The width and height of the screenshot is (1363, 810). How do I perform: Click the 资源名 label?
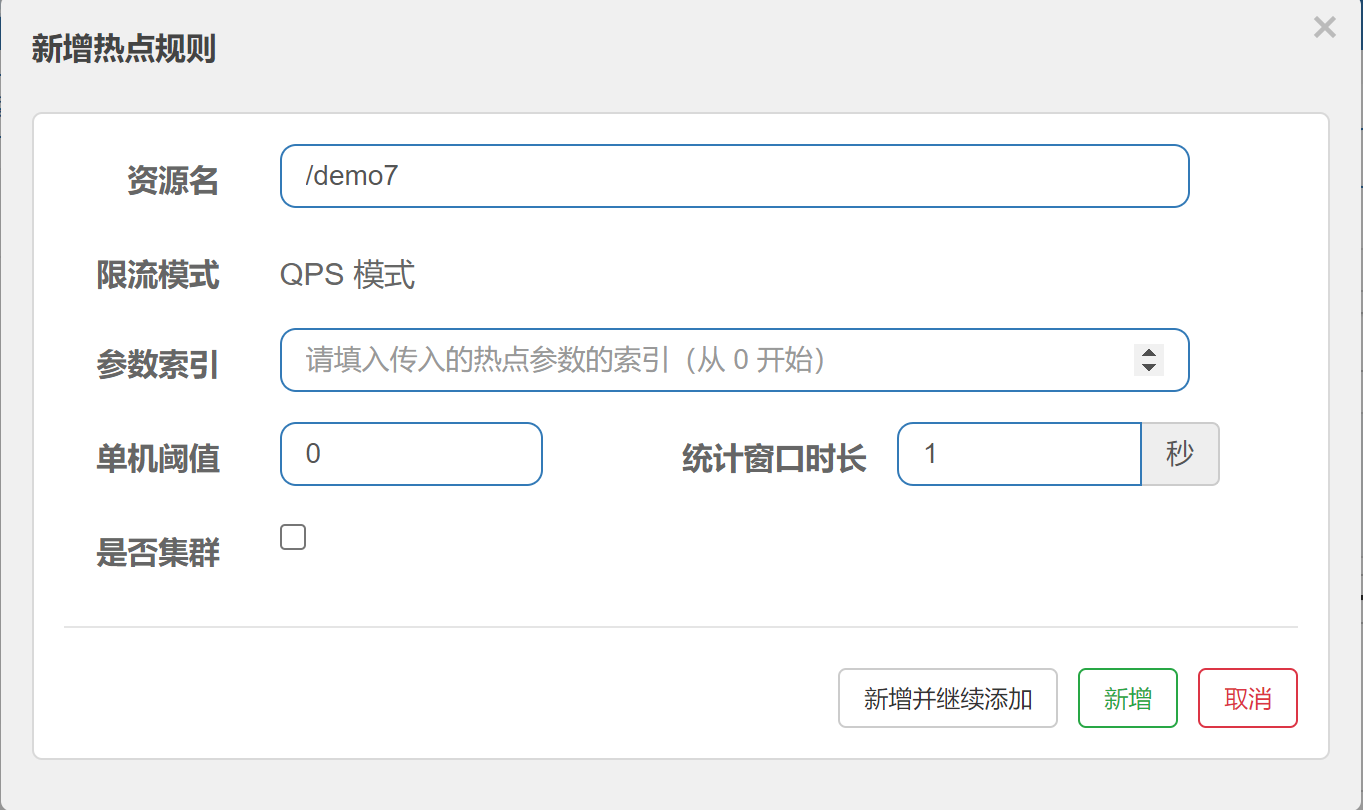point(173,181)
